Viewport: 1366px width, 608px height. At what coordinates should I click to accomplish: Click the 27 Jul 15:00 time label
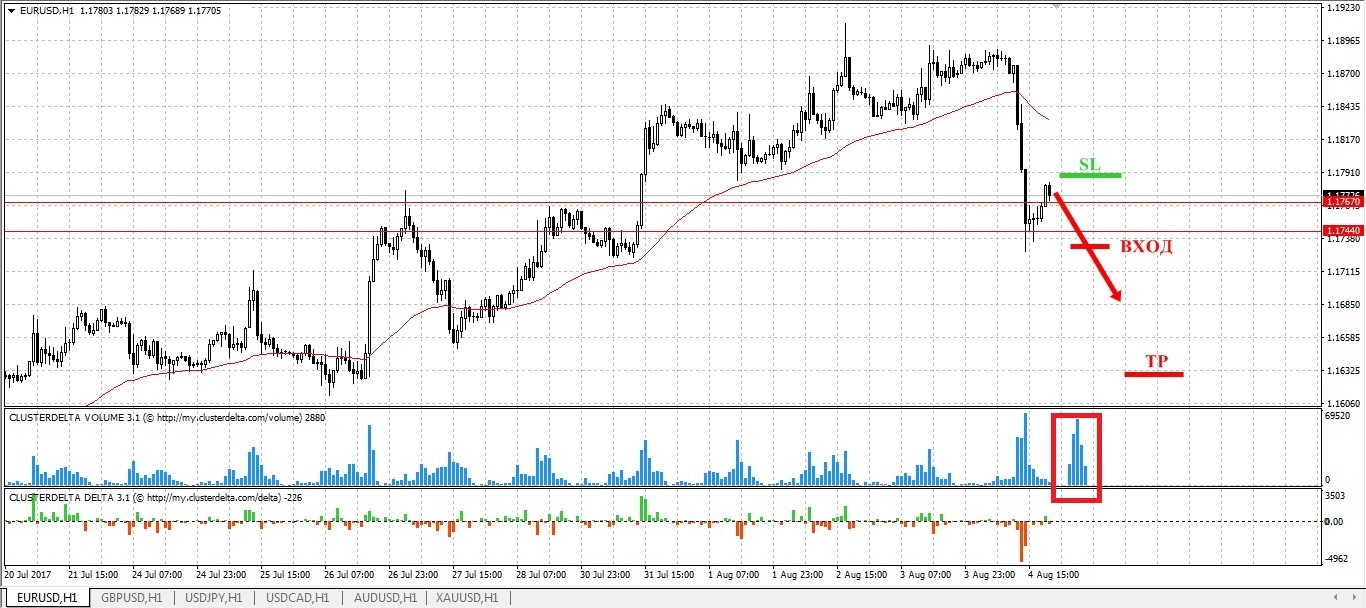pos(477,575)
